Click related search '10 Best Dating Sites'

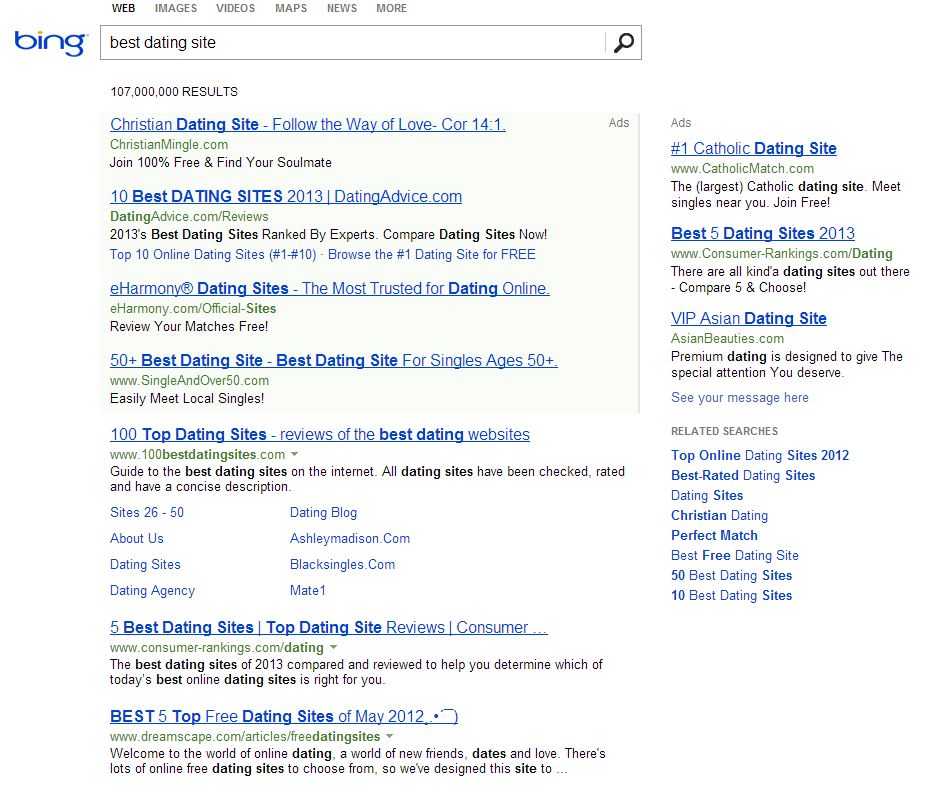(x=731, y=595)
